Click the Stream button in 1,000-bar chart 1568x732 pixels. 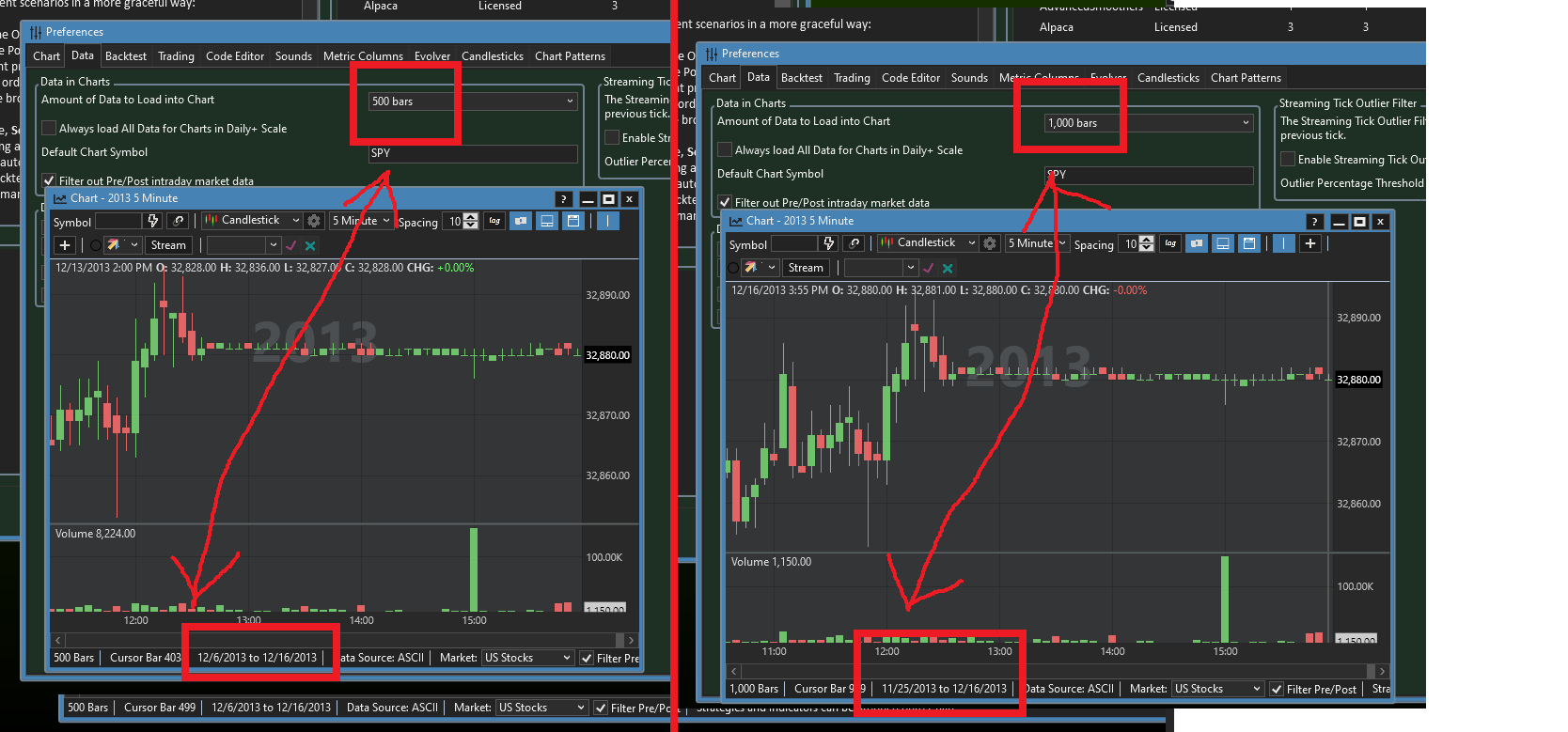[x=806, y=268]
